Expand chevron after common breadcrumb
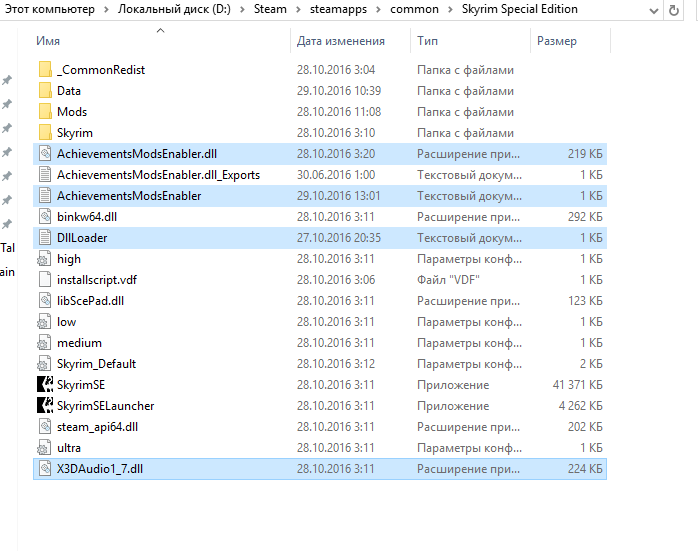Screen dimensions: 698x551 (x=450, y=10)
